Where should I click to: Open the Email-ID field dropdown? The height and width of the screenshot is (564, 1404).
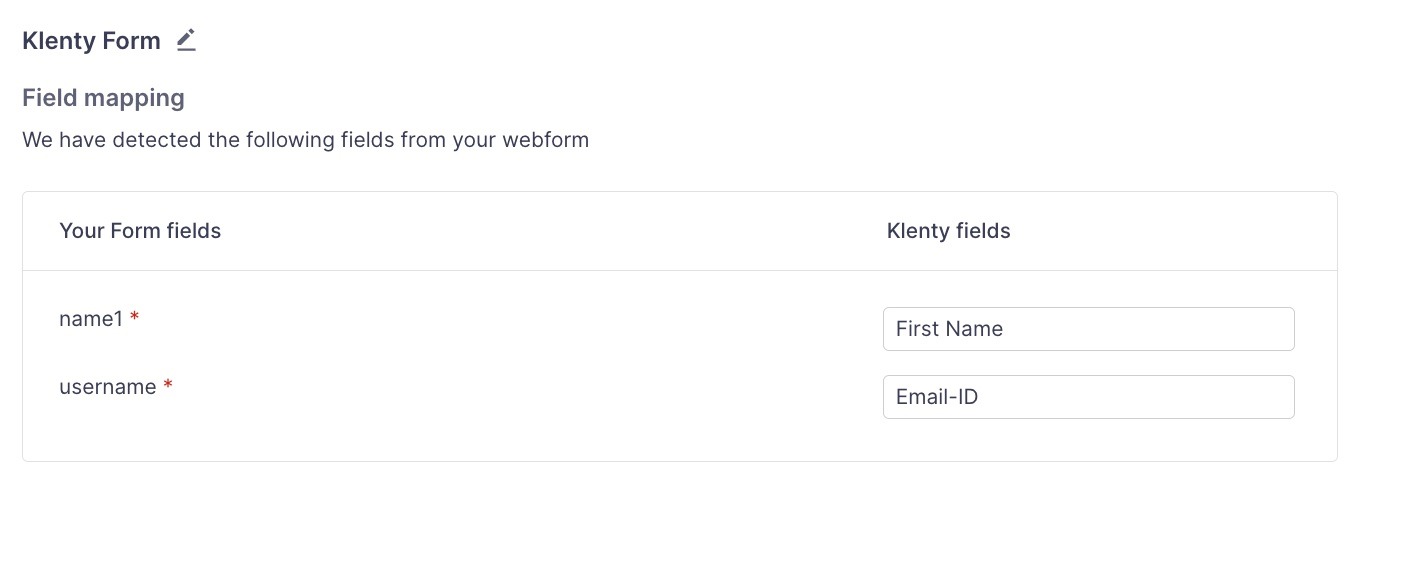tap(1088, 397)
